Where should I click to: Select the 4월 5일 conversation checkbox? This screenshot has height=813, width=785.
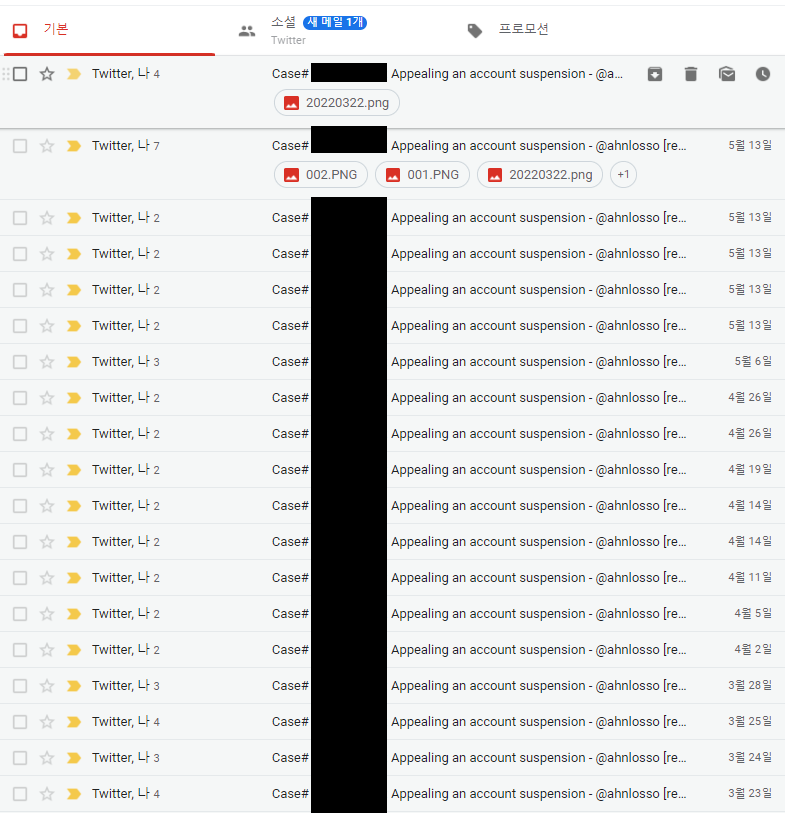click(x=20, y=614)
